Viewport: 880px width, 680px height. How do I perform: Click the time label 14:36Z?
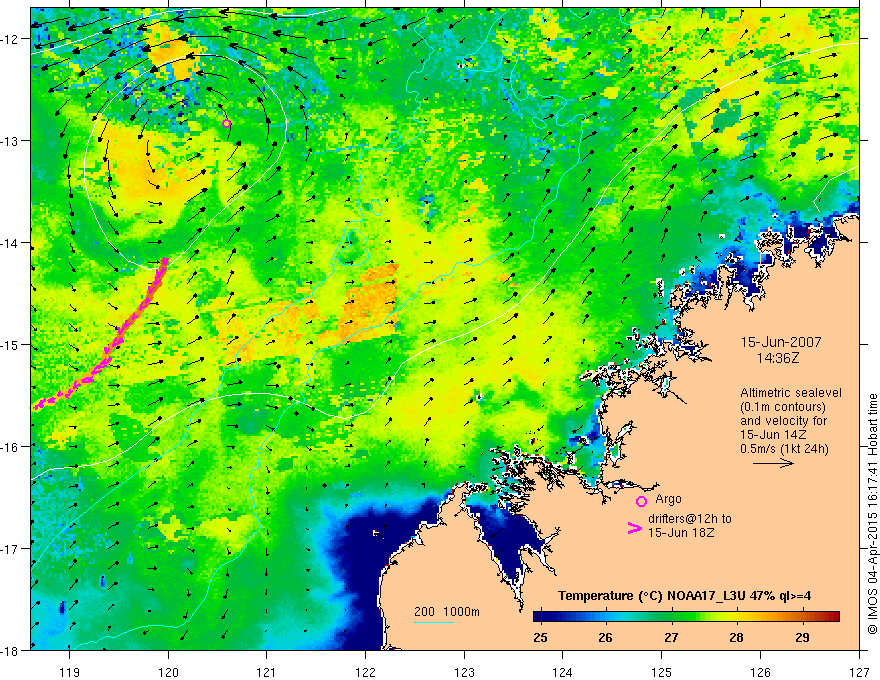(x=777, y=357)
